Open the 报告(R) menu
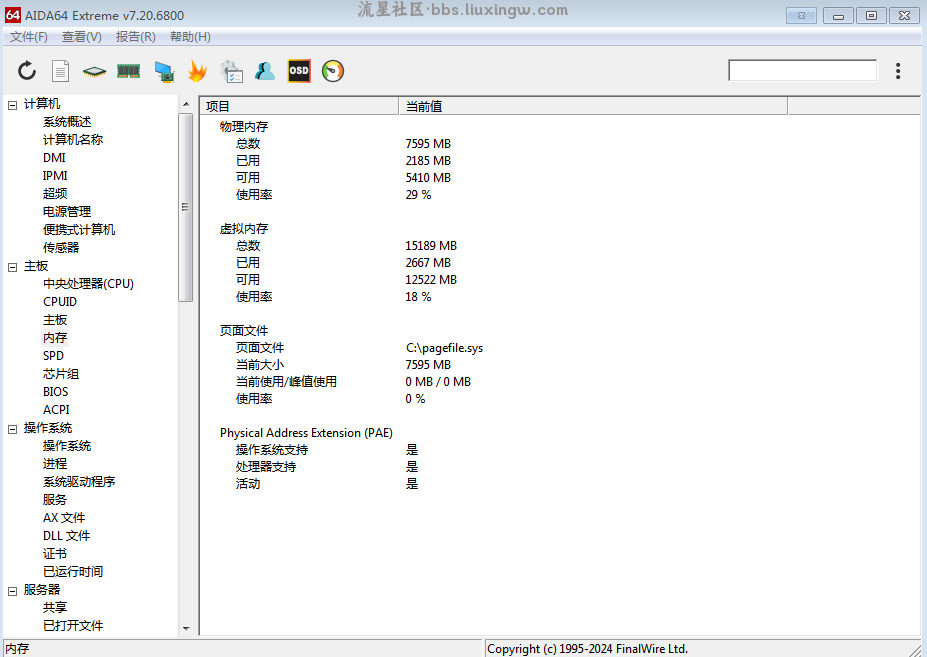This screenshot has height=657, width=927. [135, 37]
